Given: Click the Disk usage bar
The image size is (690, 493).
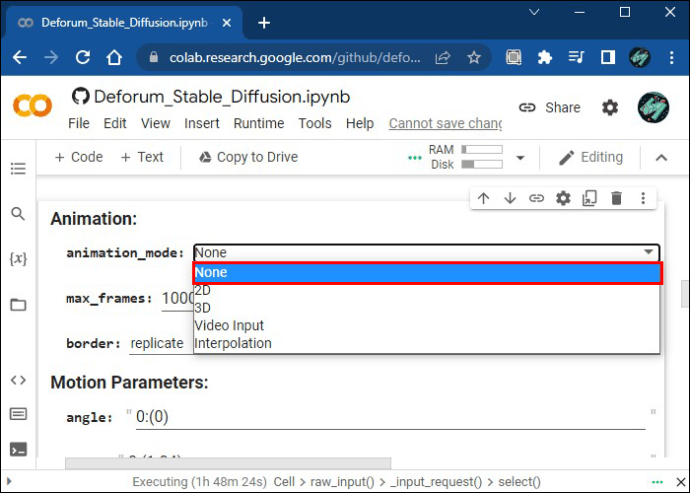Looking at the screenshot, I should (482, 164).
